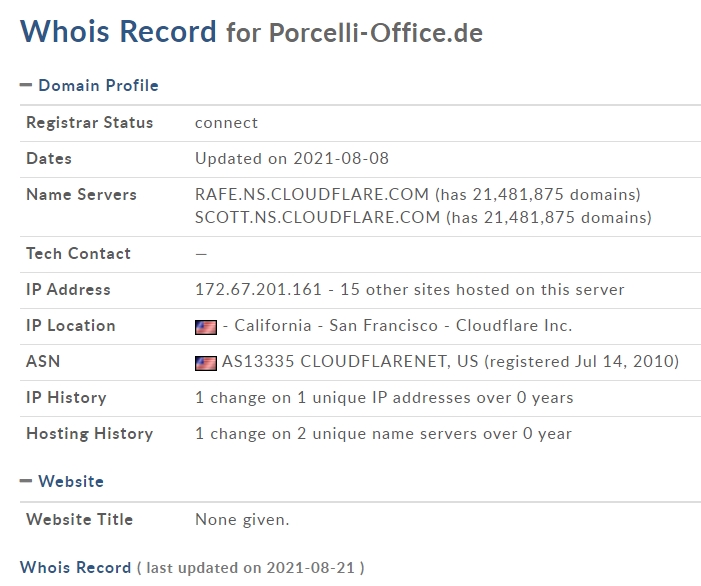Click the minus icon beside Website
Screen dimensions: 701x586
pos(26,481)
